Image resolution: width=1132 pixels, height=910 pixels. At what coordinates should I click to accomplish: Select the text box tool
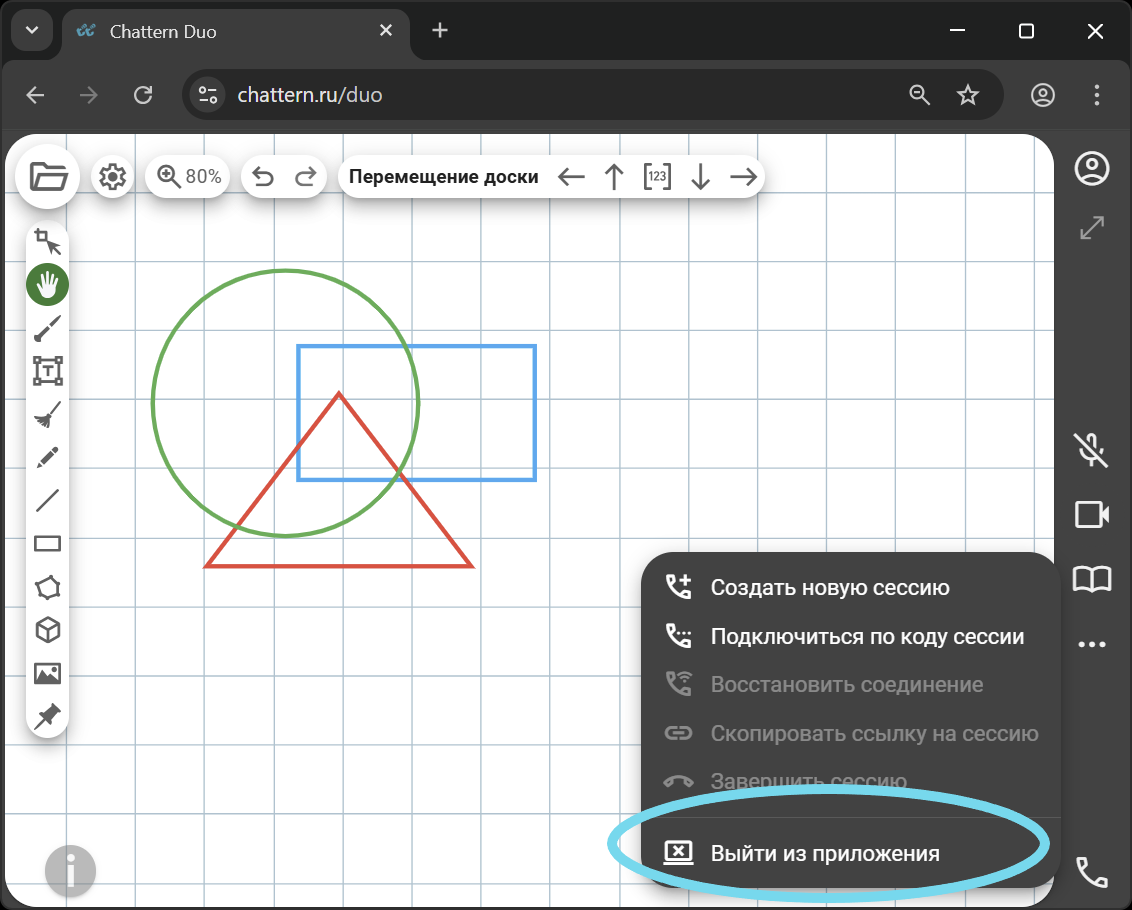point(47,371)
